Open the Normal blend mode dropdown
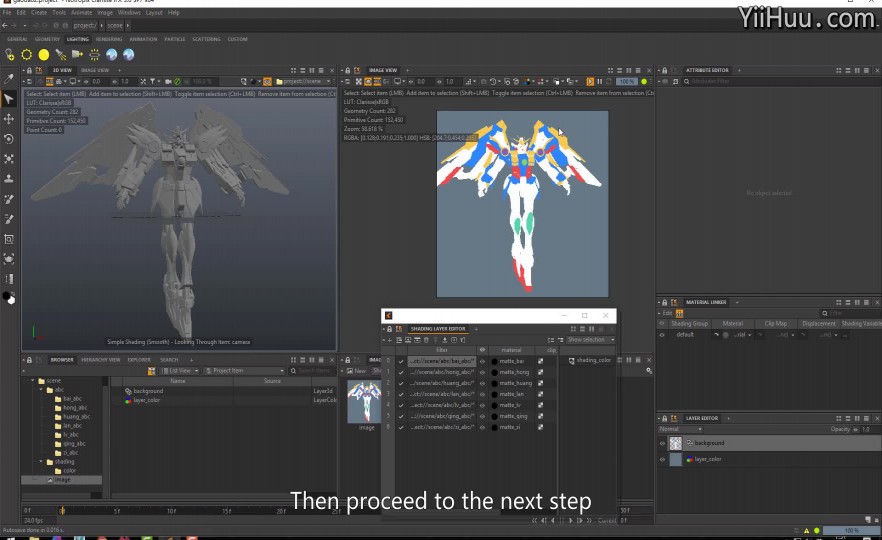882x540 pixels. [680, 429]
